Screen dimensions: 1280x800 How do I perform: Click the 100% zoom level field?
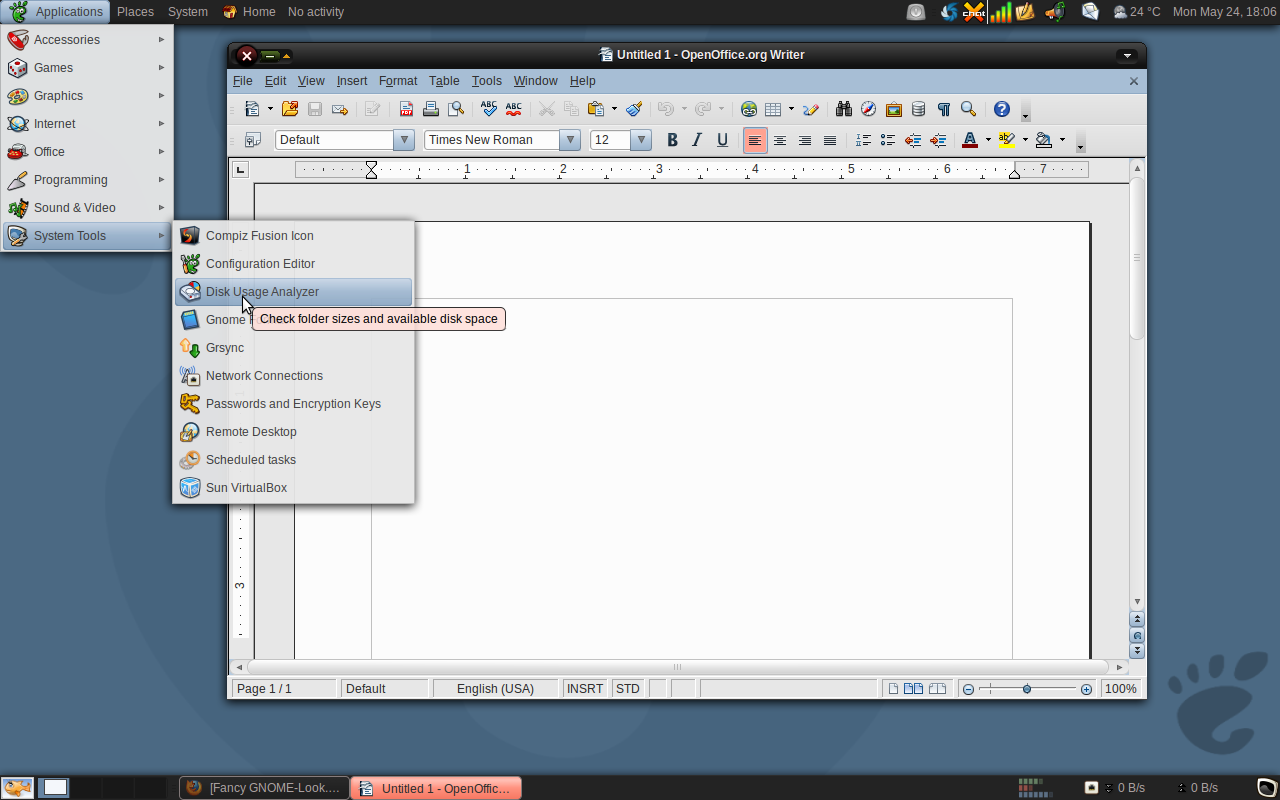1121,689
